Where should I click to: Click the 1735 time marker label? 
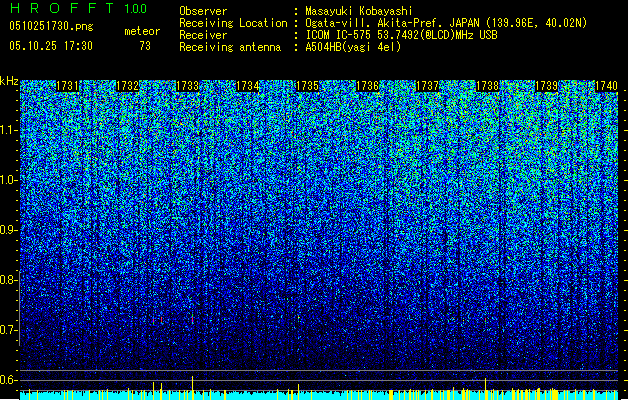[307, 86]
